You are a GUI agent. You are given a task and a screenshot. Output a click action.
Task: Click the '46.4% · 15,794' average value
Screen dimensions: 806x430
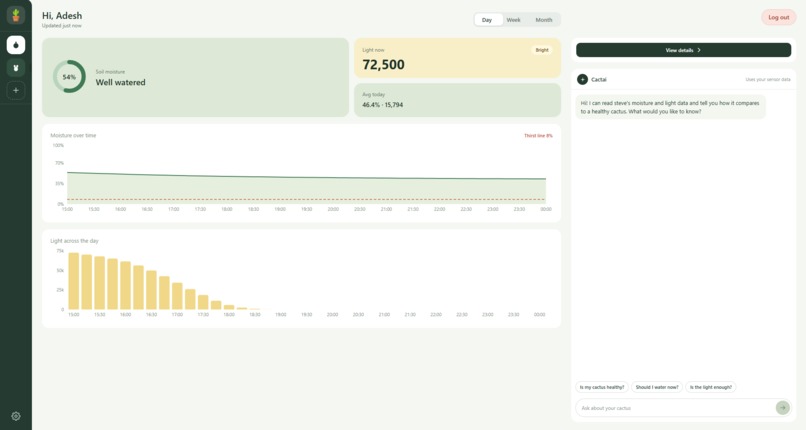382,105
